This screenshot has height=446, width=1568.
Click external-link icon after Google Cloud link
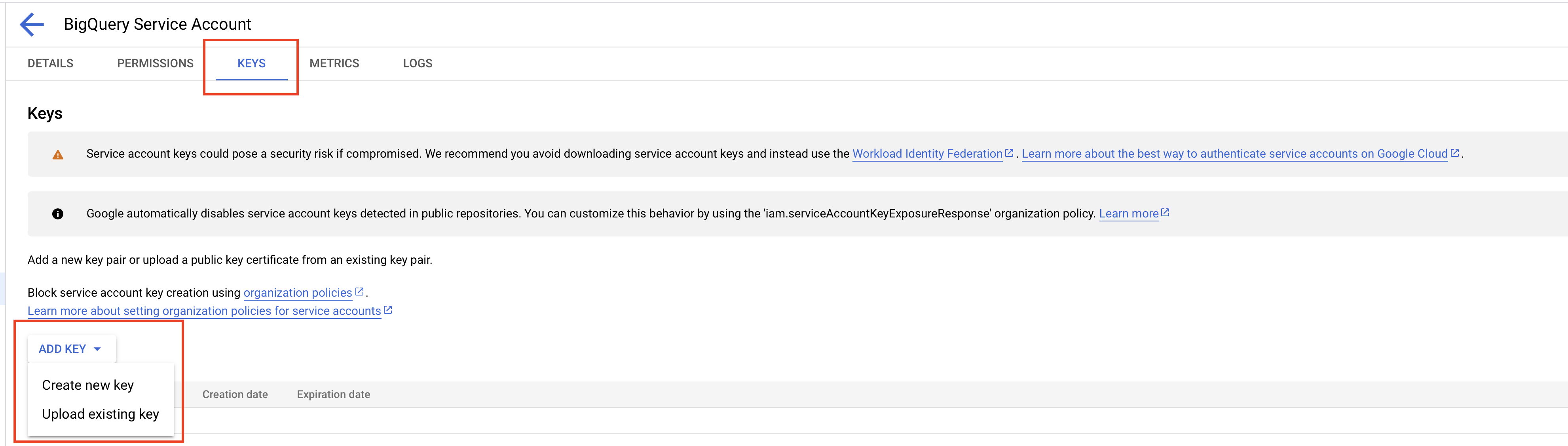coord(1455,153)
